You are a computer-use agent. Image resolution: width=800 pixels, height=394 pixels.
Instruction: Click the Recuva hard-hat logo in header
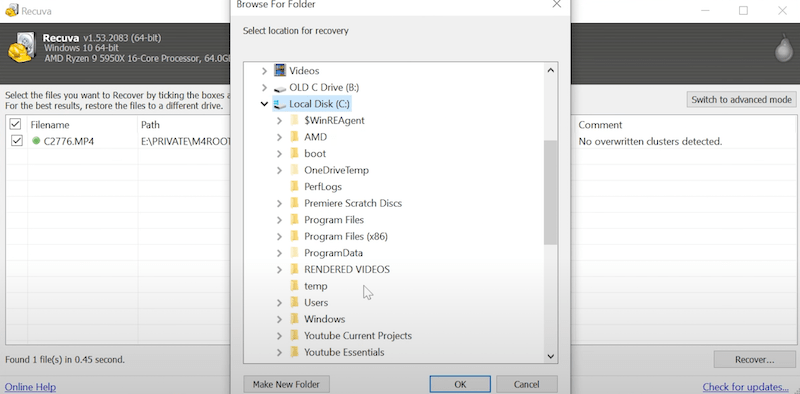[x=22, y=48]
